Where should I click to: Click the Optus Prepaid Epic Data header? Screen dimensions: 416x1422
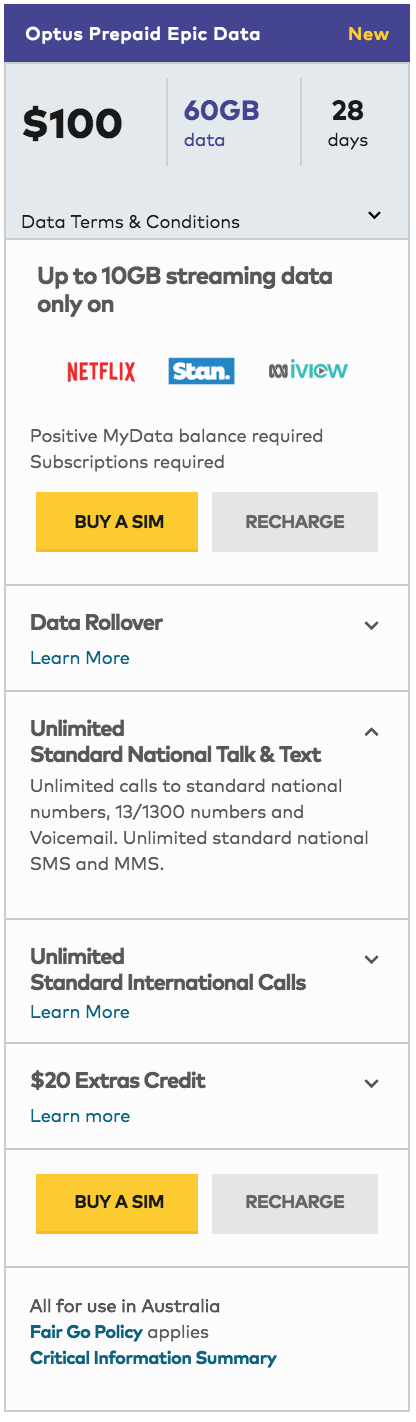click(x=143, y=34)
